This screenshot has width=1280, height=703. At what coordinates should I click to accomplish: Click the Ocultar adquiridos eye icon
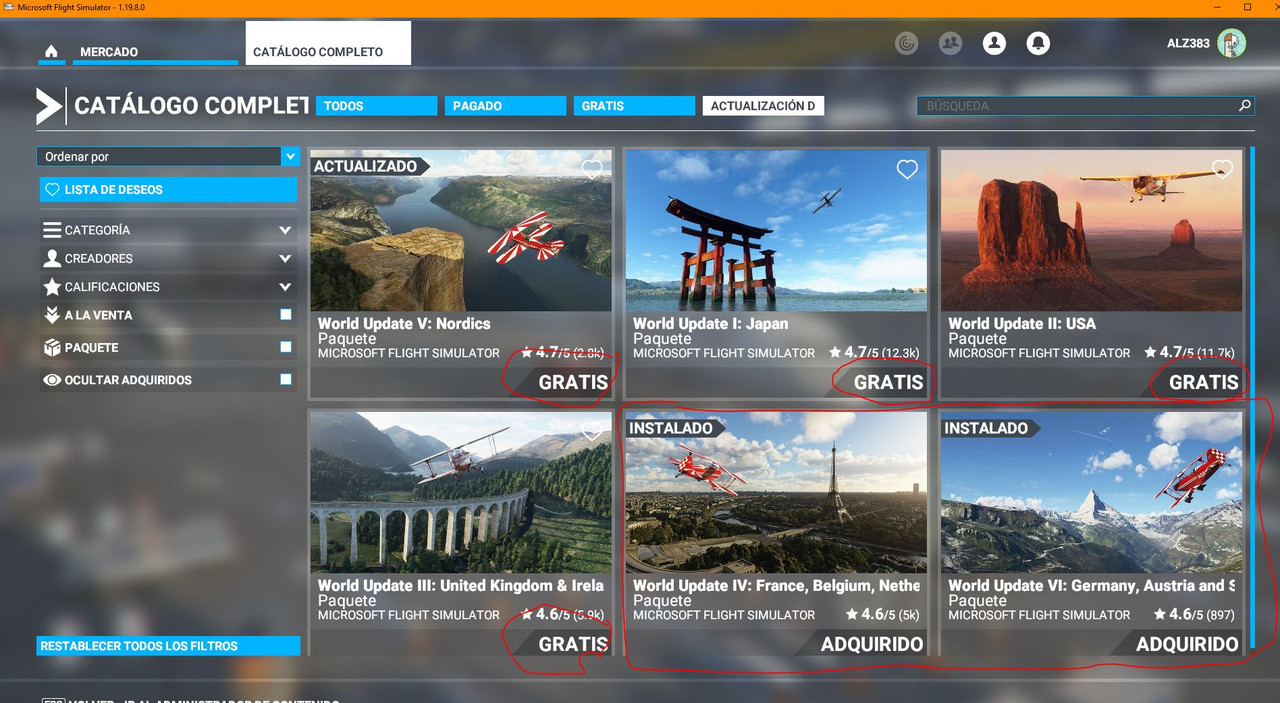click(52, 380)
